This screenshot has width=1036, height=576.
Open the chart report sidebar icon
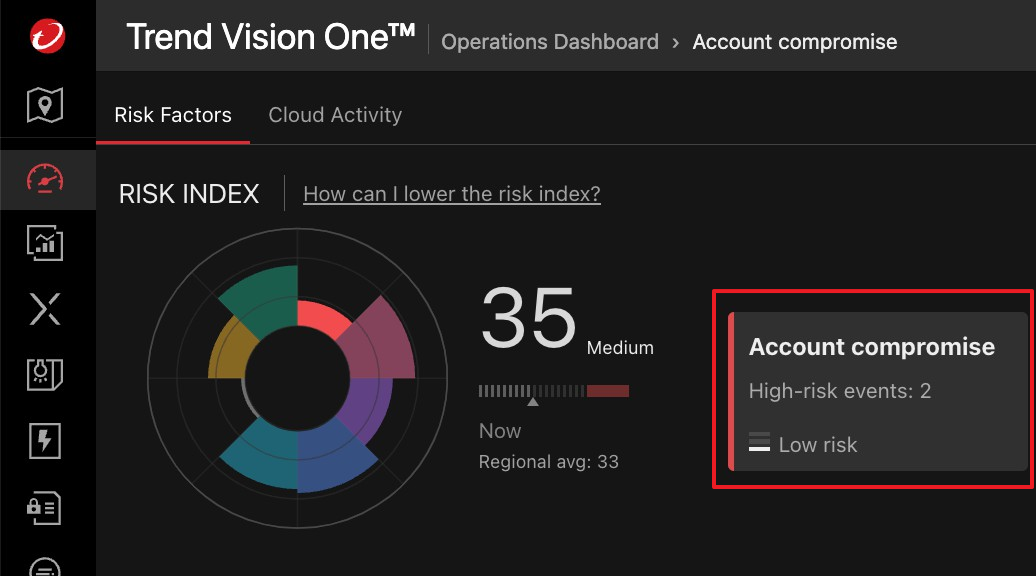(x=45, y=242)
